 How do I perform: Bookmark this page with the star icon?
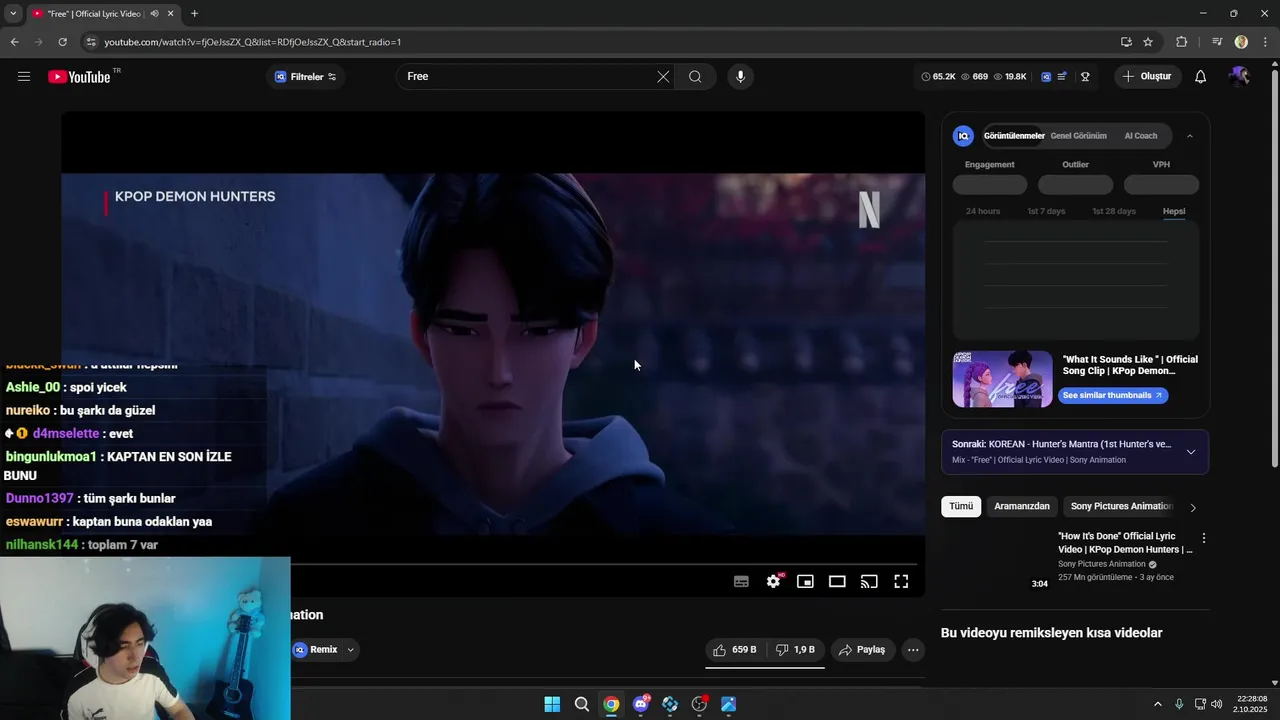coord(1148,42)
